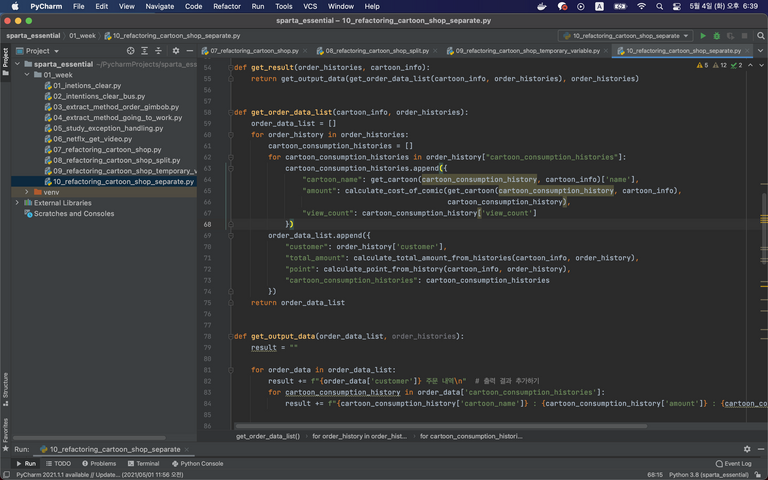Collapse the 01_week folder
Screen dimensions: 768x480
pos(27,74)
